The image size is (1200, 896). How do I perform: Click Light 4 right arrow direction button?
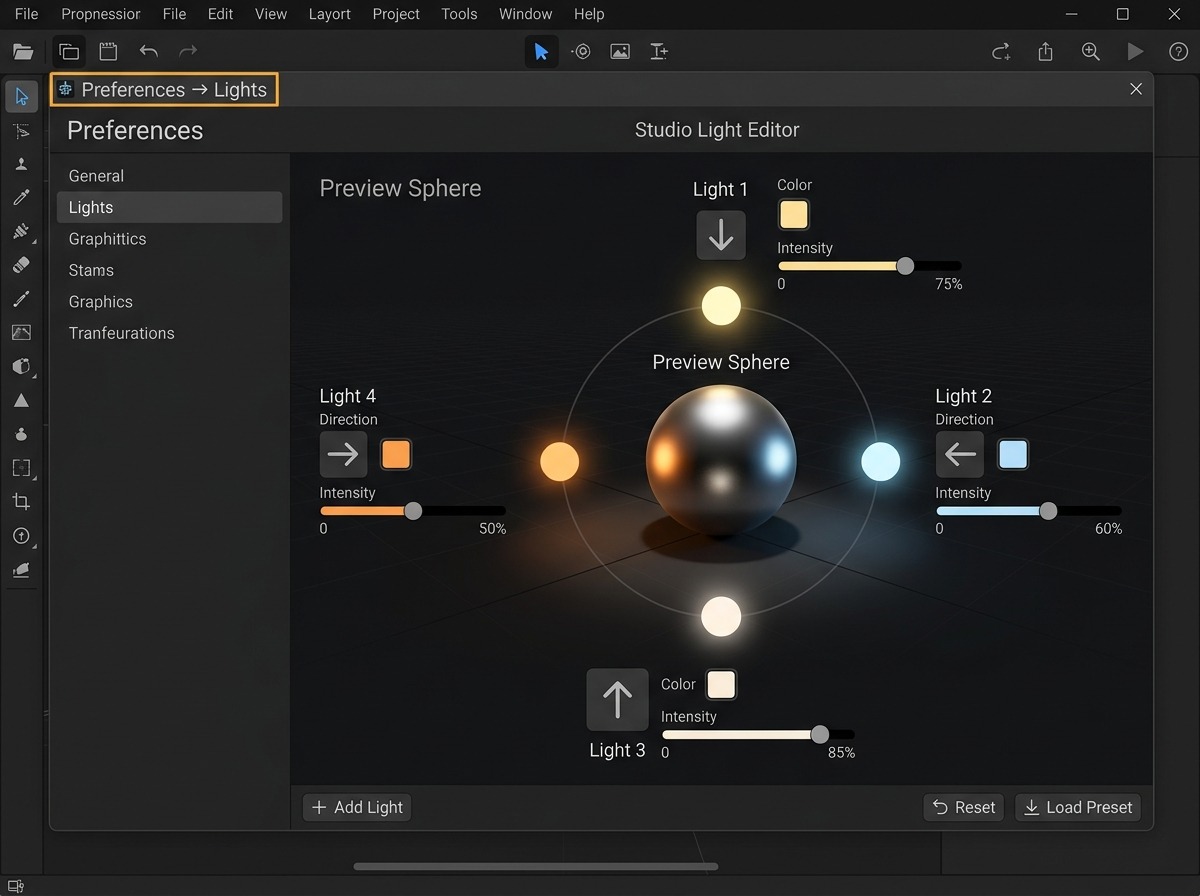pyautogui.click(x=343, y=455)
